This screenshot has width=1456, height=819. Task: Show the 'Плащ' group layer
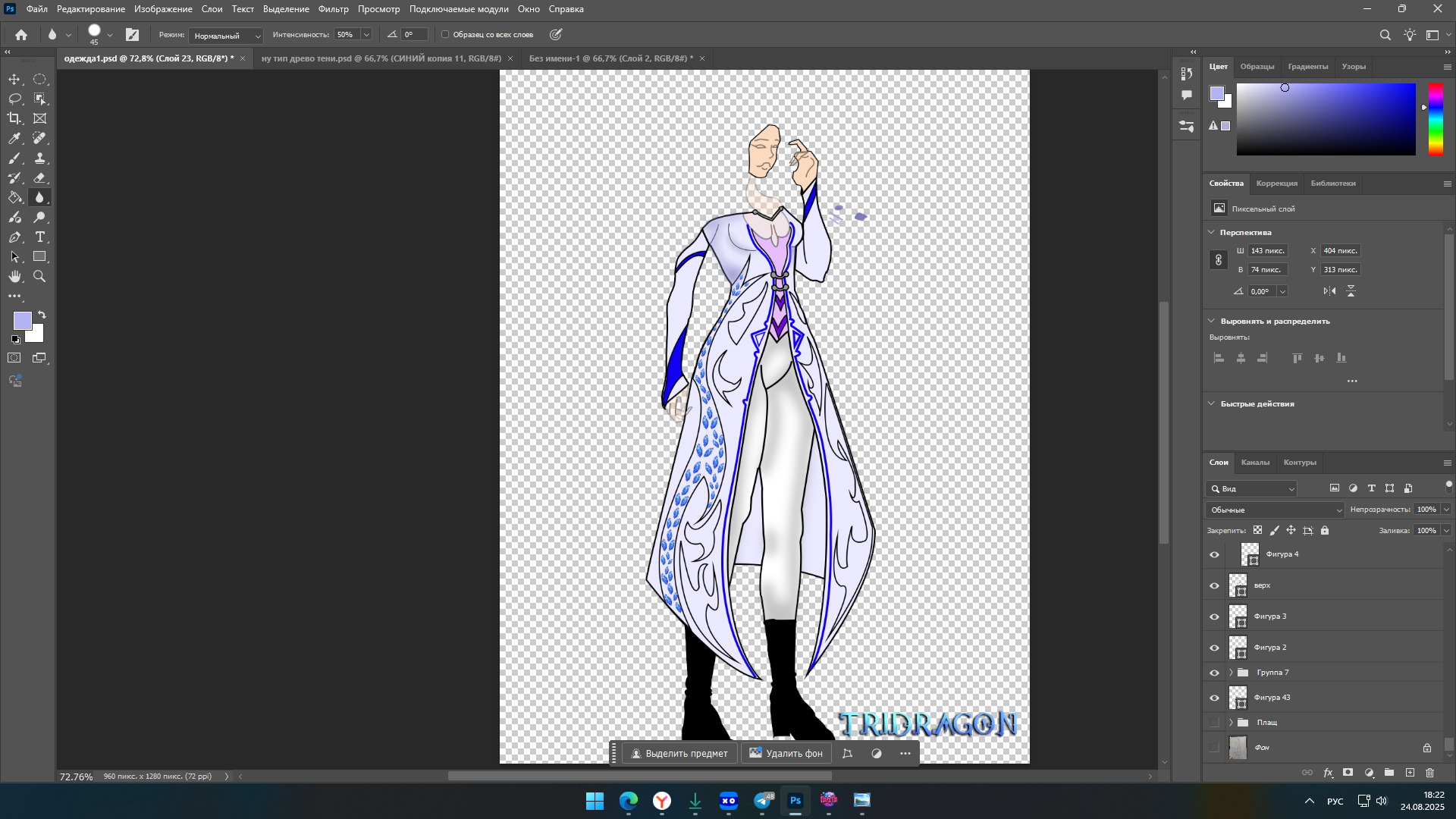(x=1214, y=723)
